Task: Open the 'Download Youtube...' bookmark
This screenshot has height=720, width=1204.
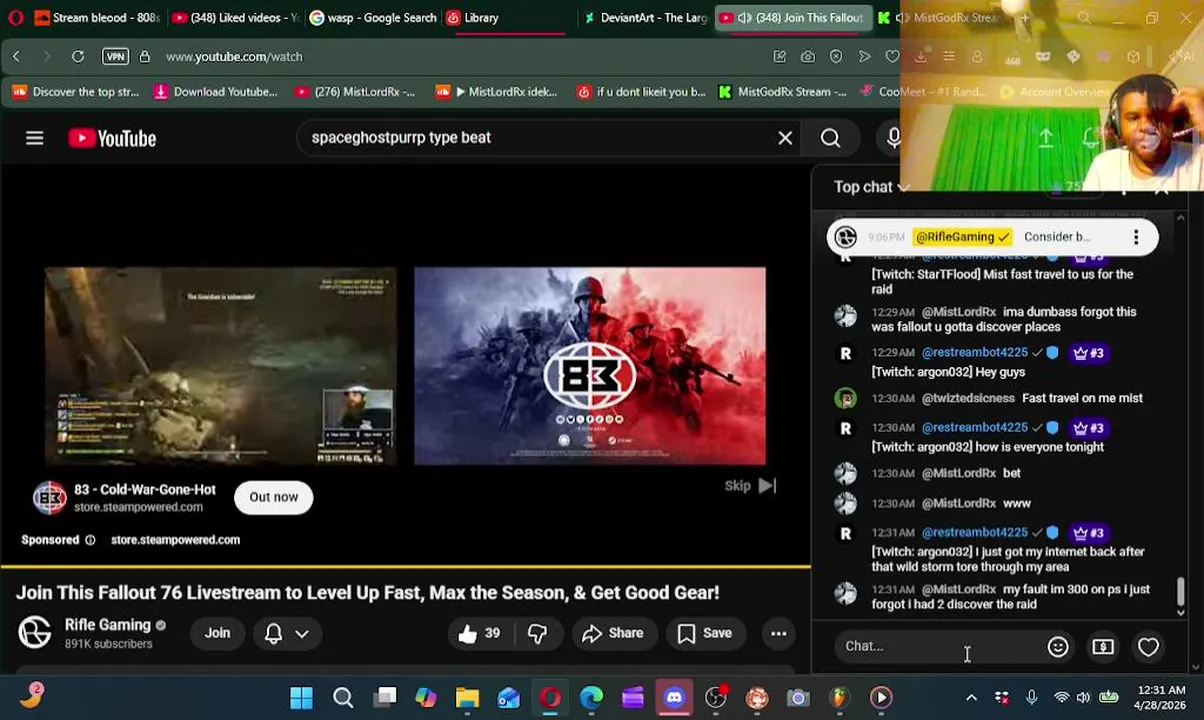Action: coord(215,92)
